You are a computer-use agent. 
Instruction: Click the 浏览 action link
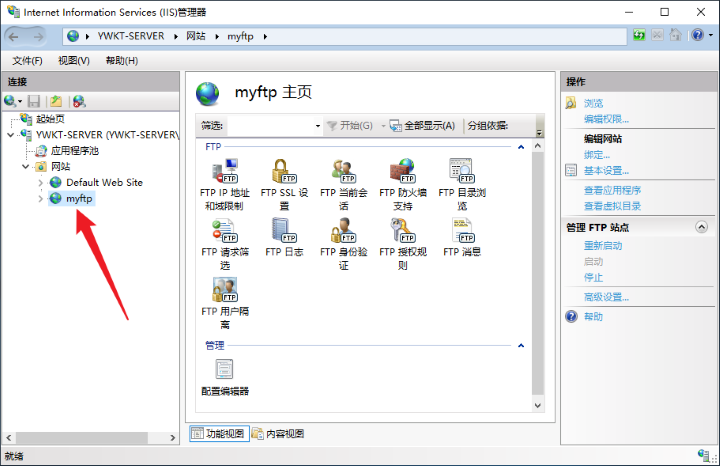tap(593, 103)
